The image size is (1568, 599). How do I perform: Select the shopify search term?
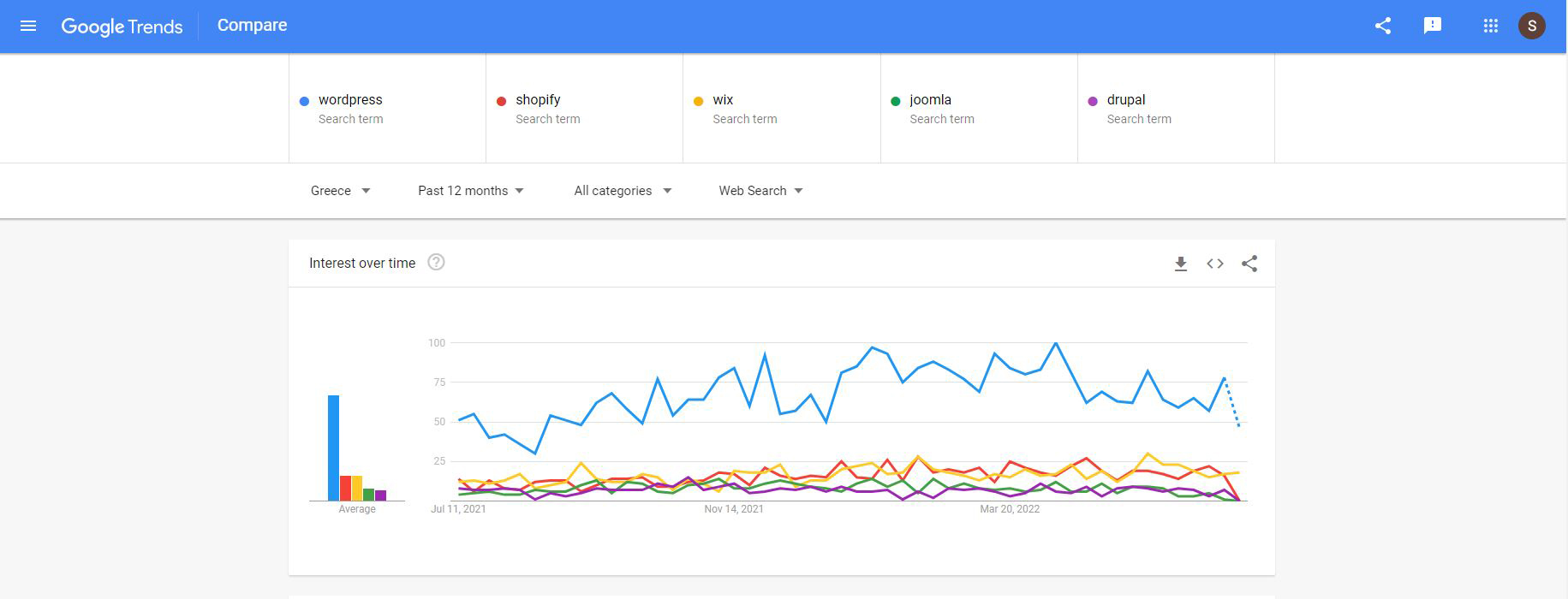click(538, 100)
